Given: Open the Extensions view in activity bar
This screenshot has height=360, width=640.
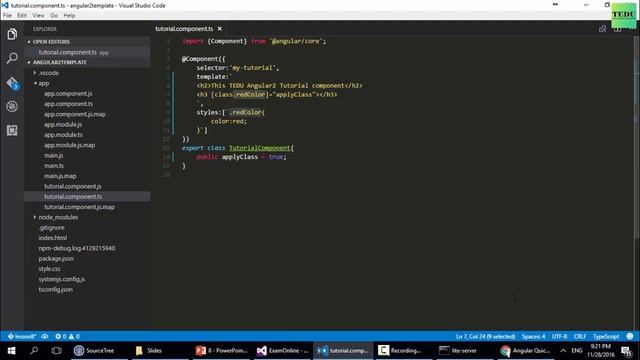Looking at the screenshot, I should point(12,130).
